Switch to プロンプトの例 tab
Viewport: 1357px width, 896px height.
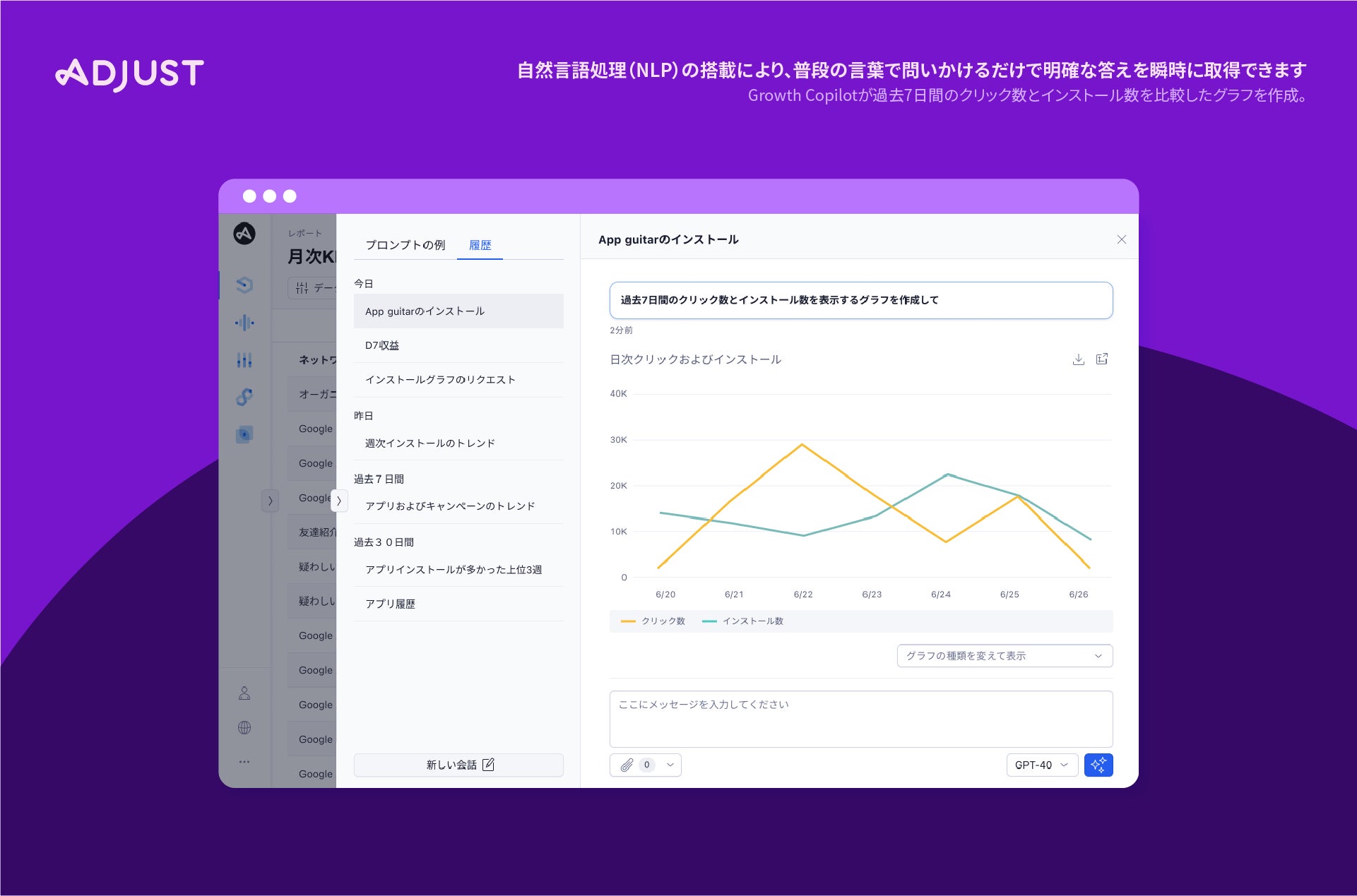405,245
